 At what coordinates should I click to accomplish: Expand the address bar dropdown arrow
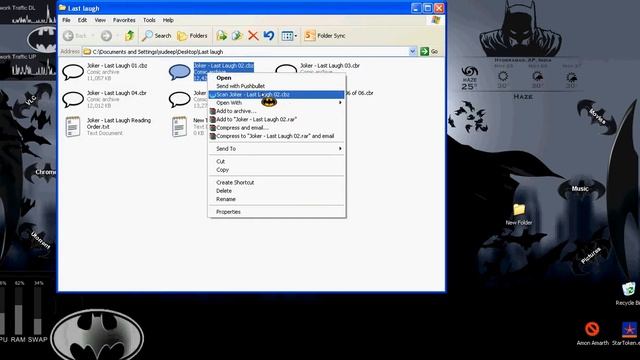413,51
